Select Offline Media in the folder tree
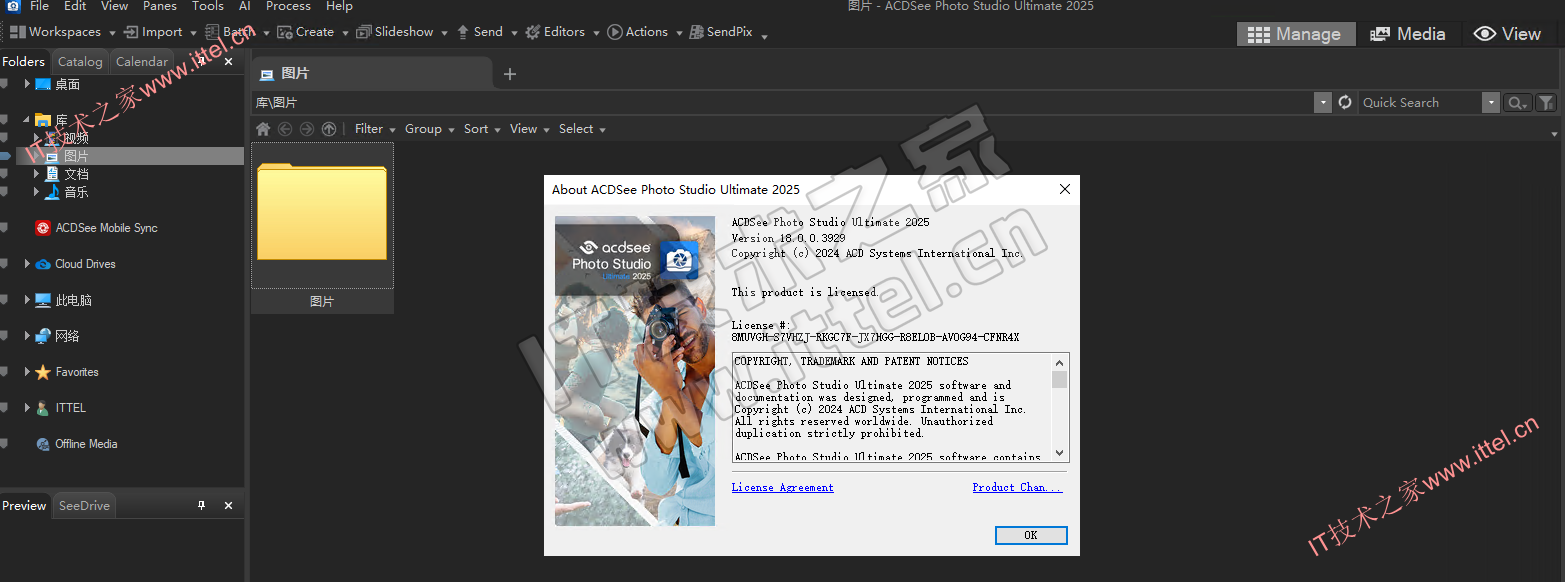Image resolution: width=1565 pixels, height=582 pixels. point(77,444)
